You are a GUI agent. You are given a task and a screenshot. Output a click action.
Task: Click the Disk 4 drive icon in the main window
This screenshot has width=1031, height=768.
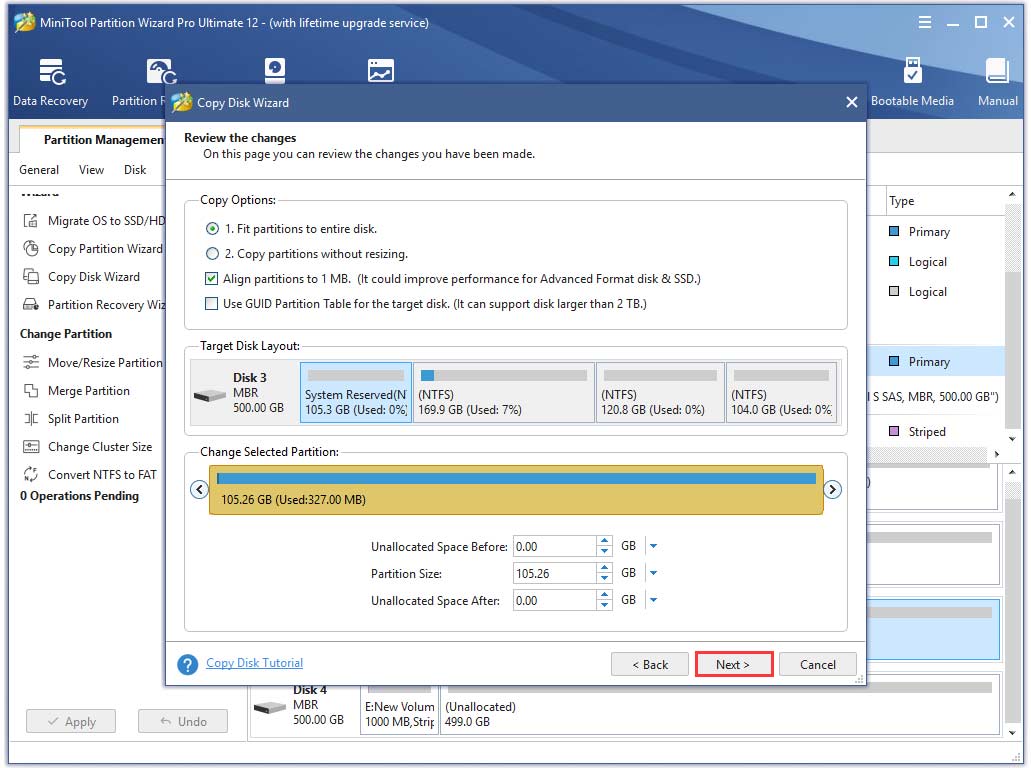[x=270, y=708]
